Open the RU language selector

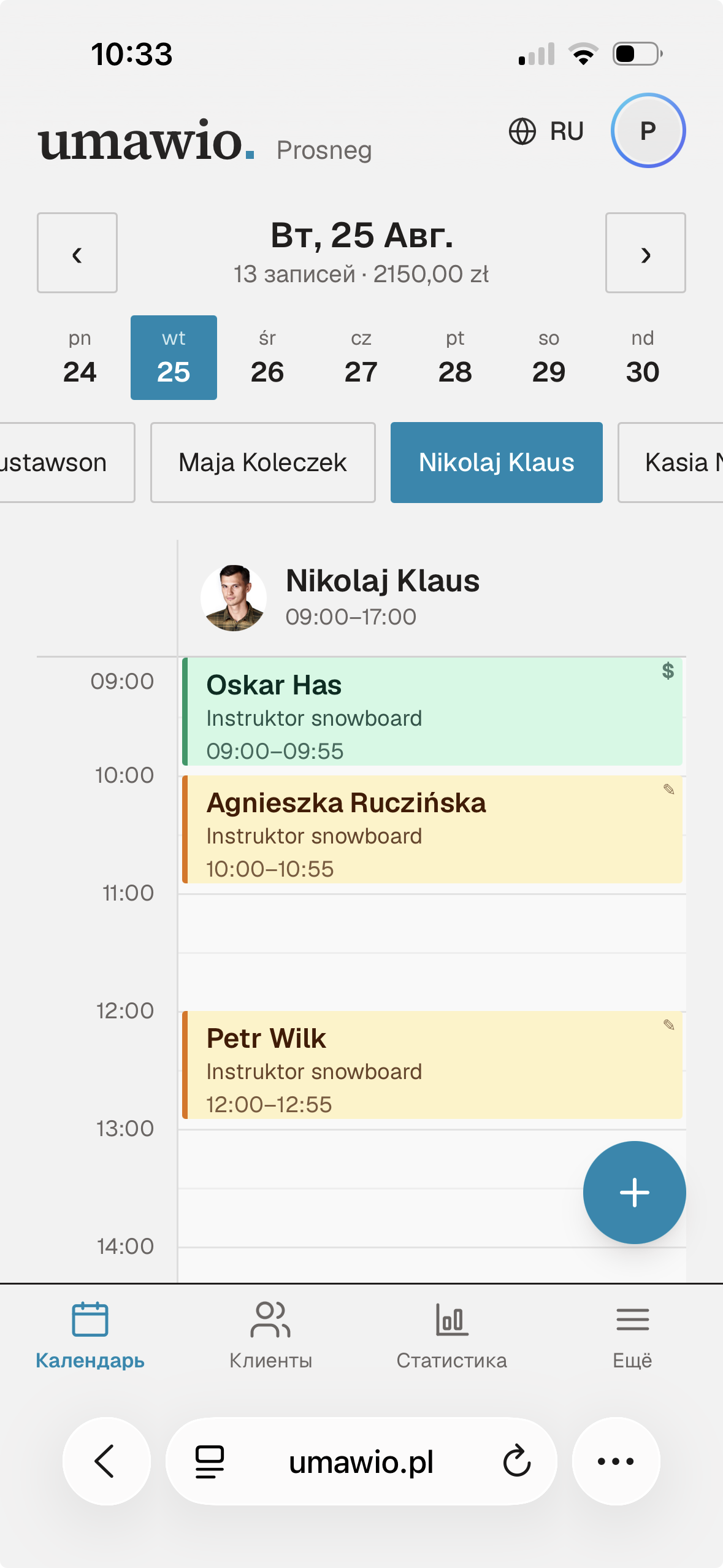pos(546,131)
